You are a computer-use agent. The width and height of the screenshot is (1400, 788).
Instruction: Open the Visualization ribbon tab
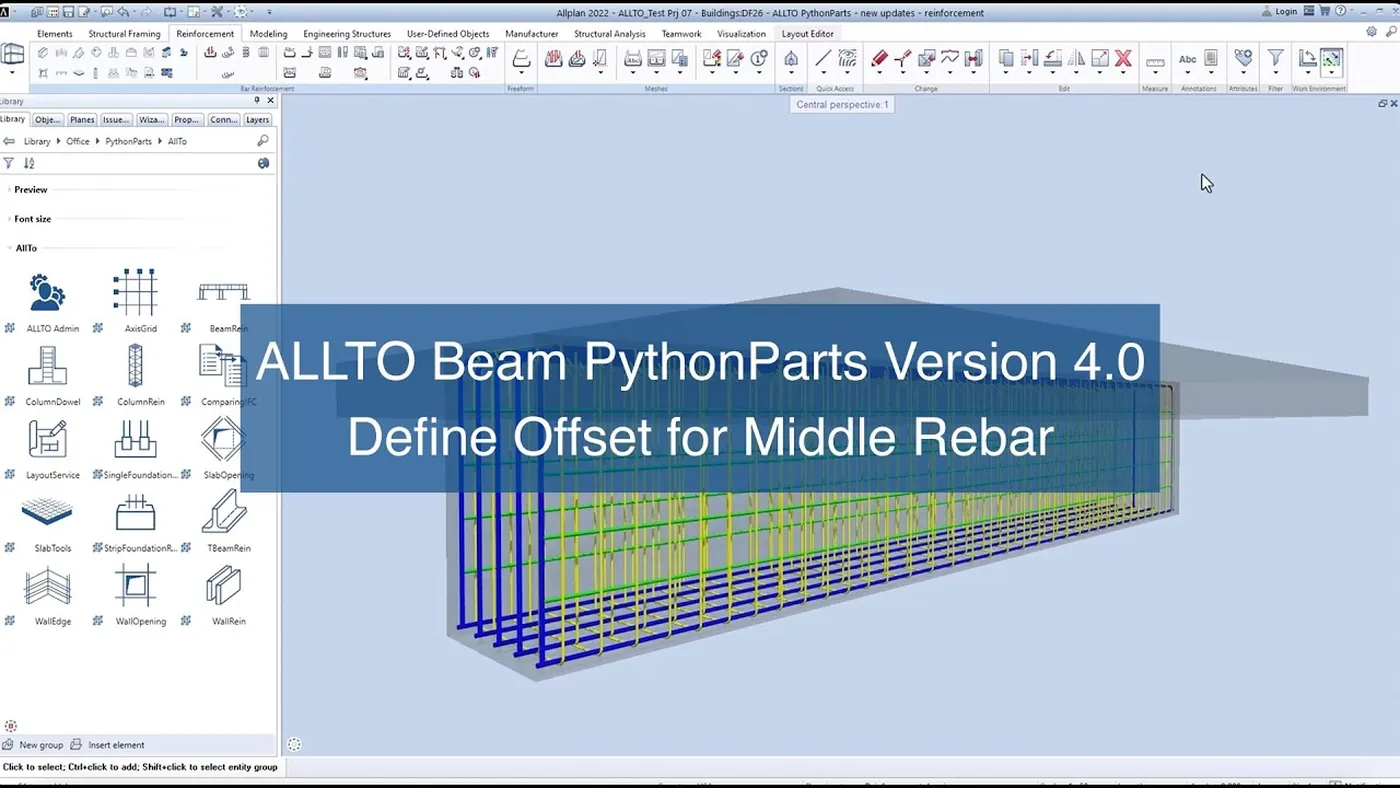741,34
